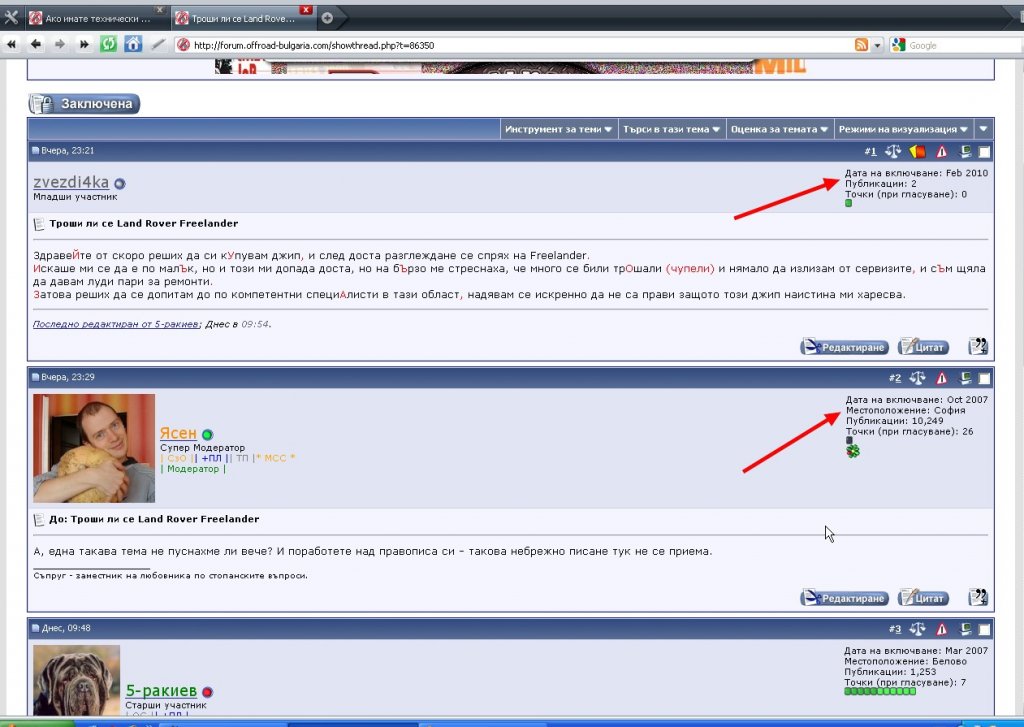Screen dimensions: 1024x727
Task: Close the 'Ако имате технически' tab
Action: [x=159, y=10]
